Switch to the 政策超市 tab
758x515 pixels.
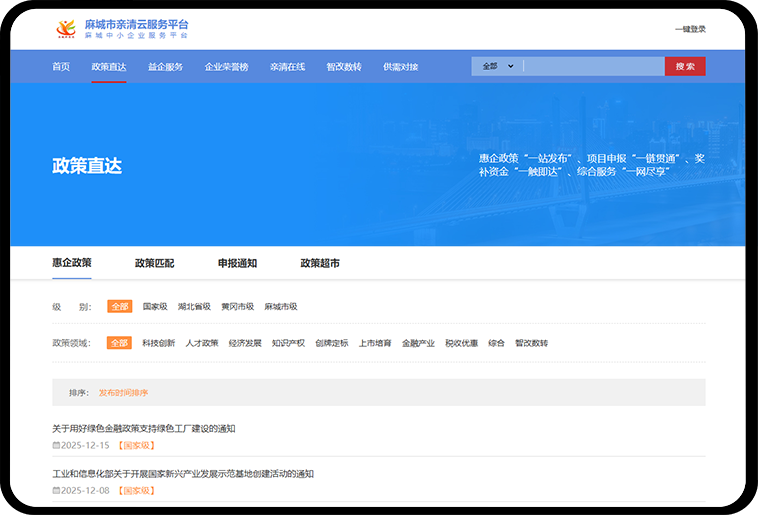tap(320, 263)
